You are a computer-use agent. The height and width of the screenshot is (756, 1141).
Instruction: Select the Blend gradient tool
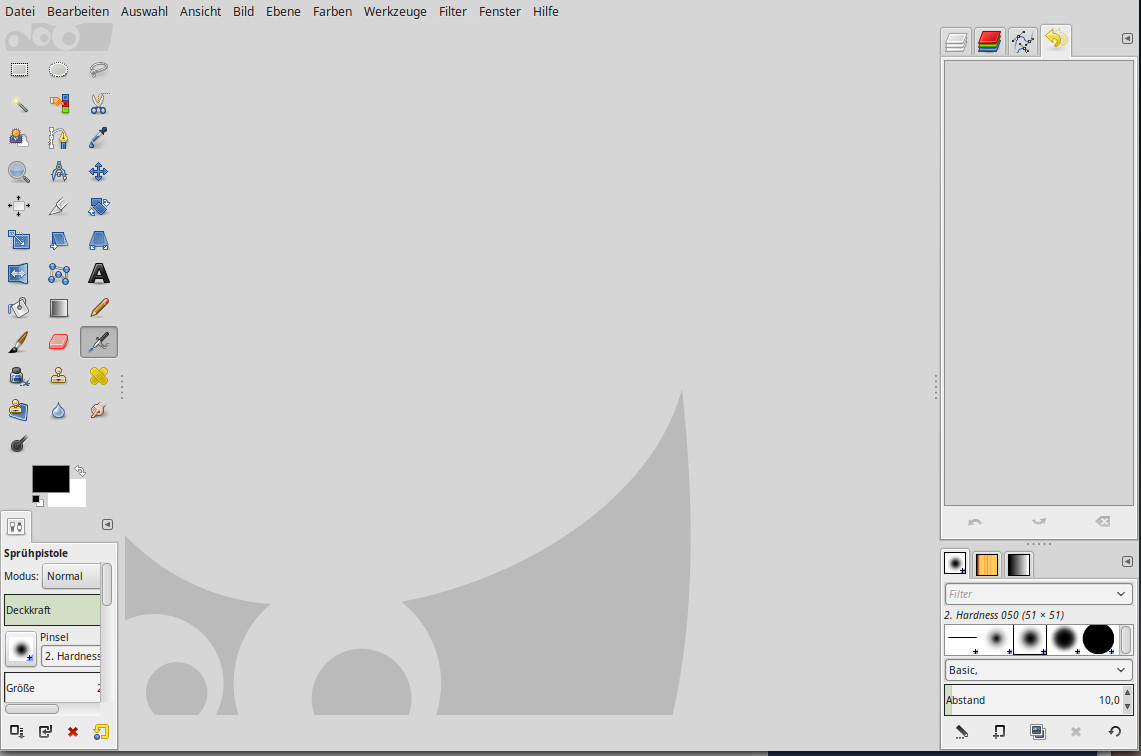pos(58,308)
